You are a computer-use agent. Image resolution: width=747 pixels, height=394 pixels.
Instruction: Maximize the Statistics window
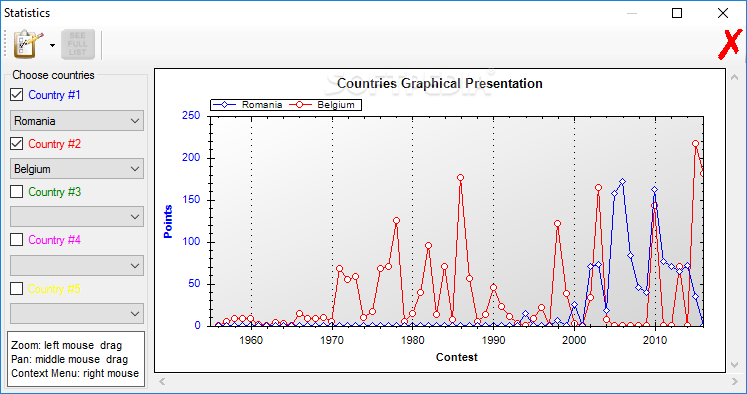(676, 13)
